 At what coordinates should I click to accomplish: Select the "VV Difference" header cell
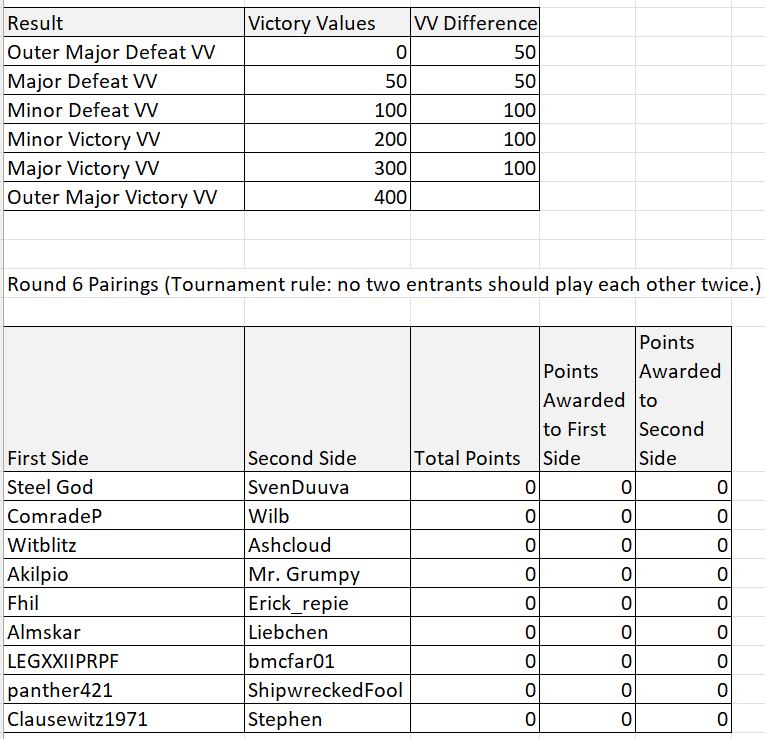pyautogui.click(x=475, y=23)
